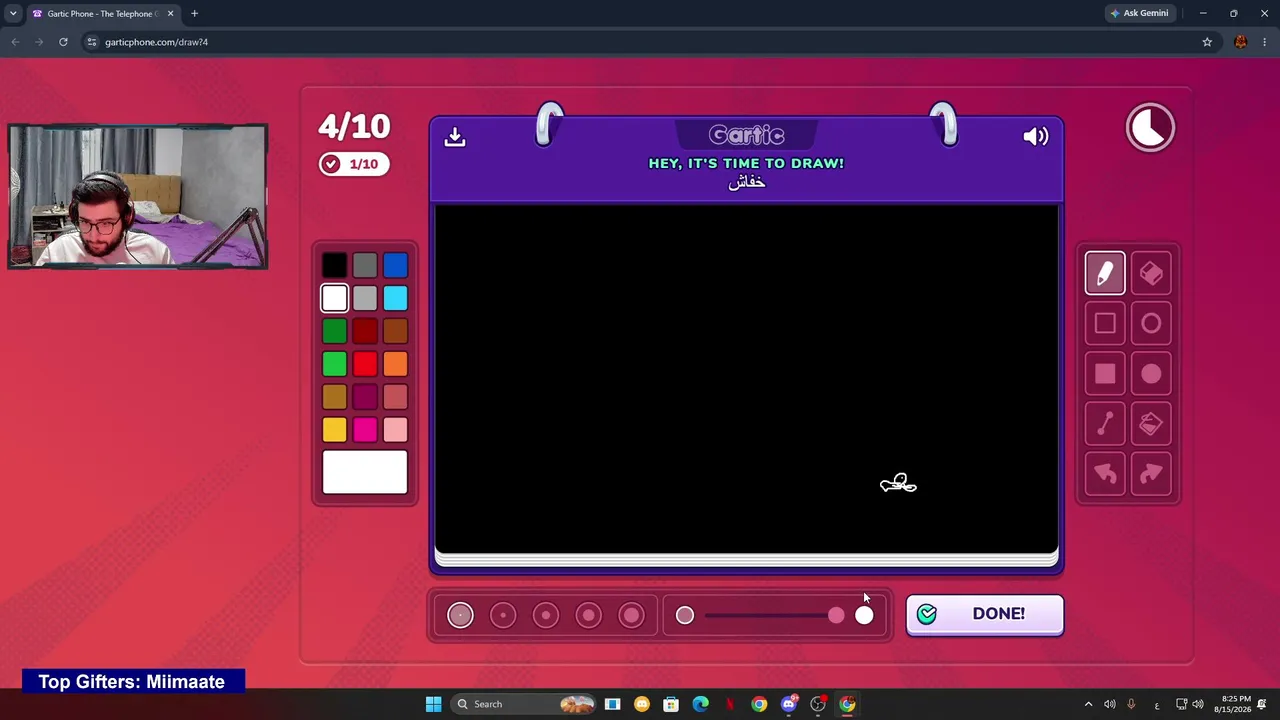Pick the bright red color swatch
The height and width of the screenshot is (720, 1280).
pos(365,364)
